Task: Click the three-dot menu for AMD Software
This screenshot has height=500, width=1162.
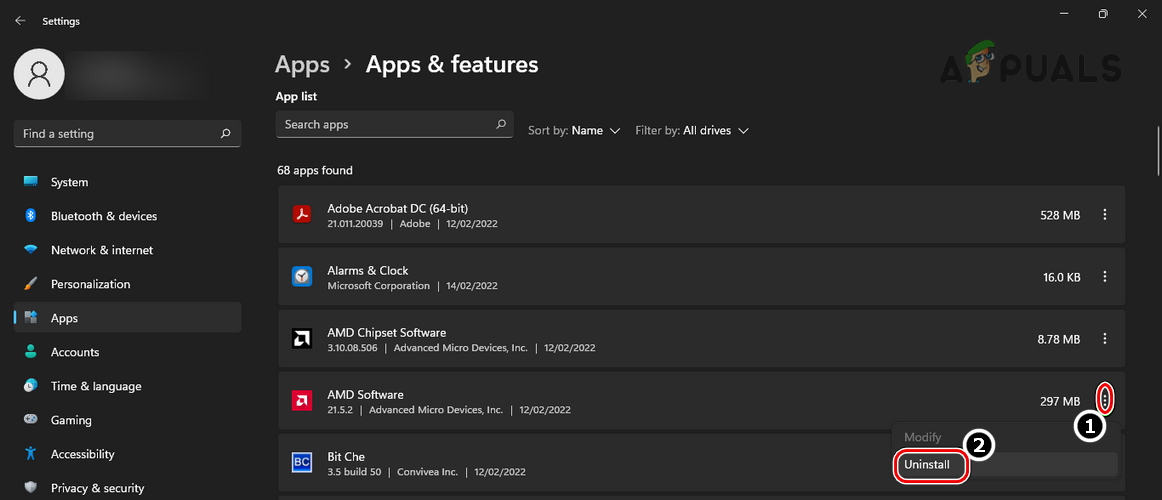Action: (1104, 400)
